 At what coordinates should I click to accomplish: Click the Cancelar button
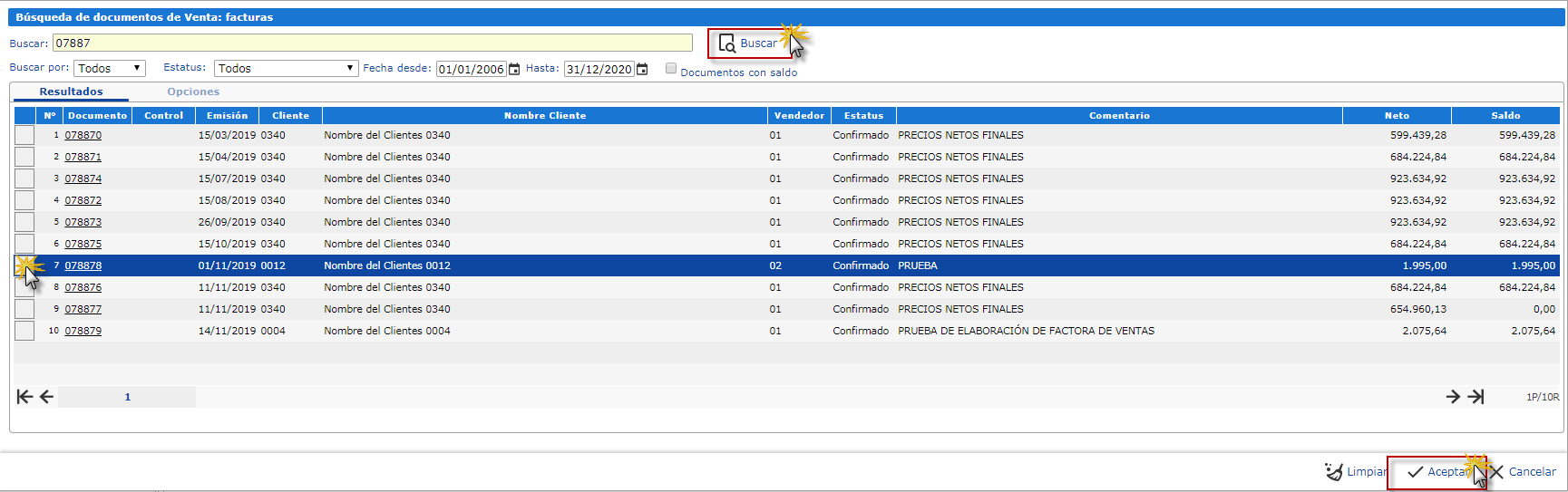(x=1524, y=472)
